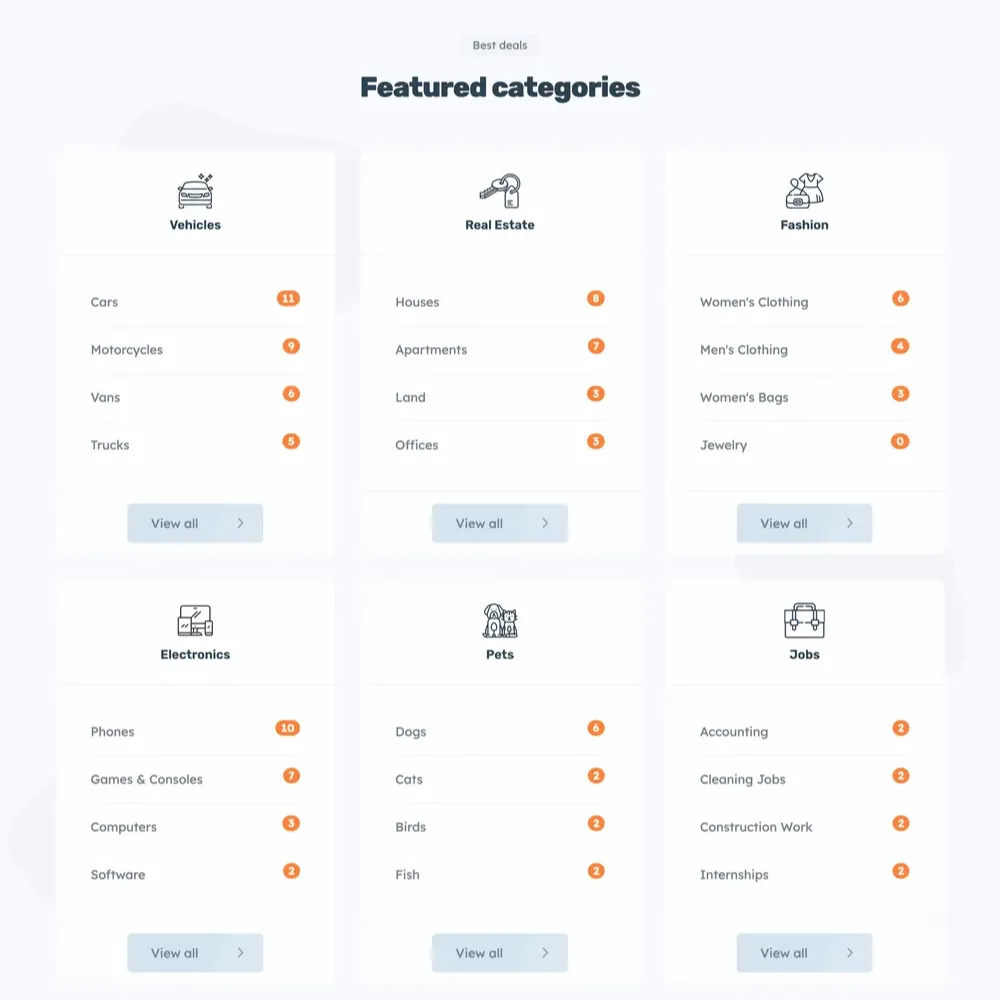Click the Pets dog and cat icon
This screenshot has height=1000, width=1000.
point(500,620)
